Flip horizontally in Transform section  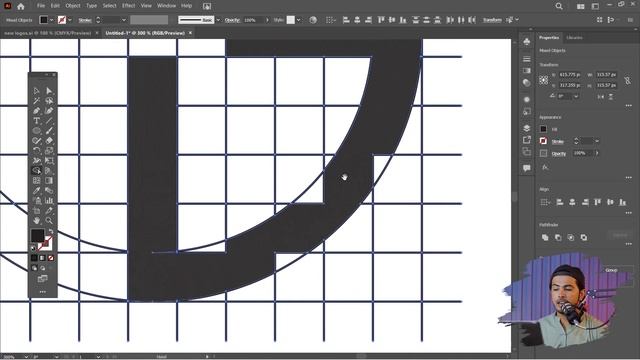(600, 97)
